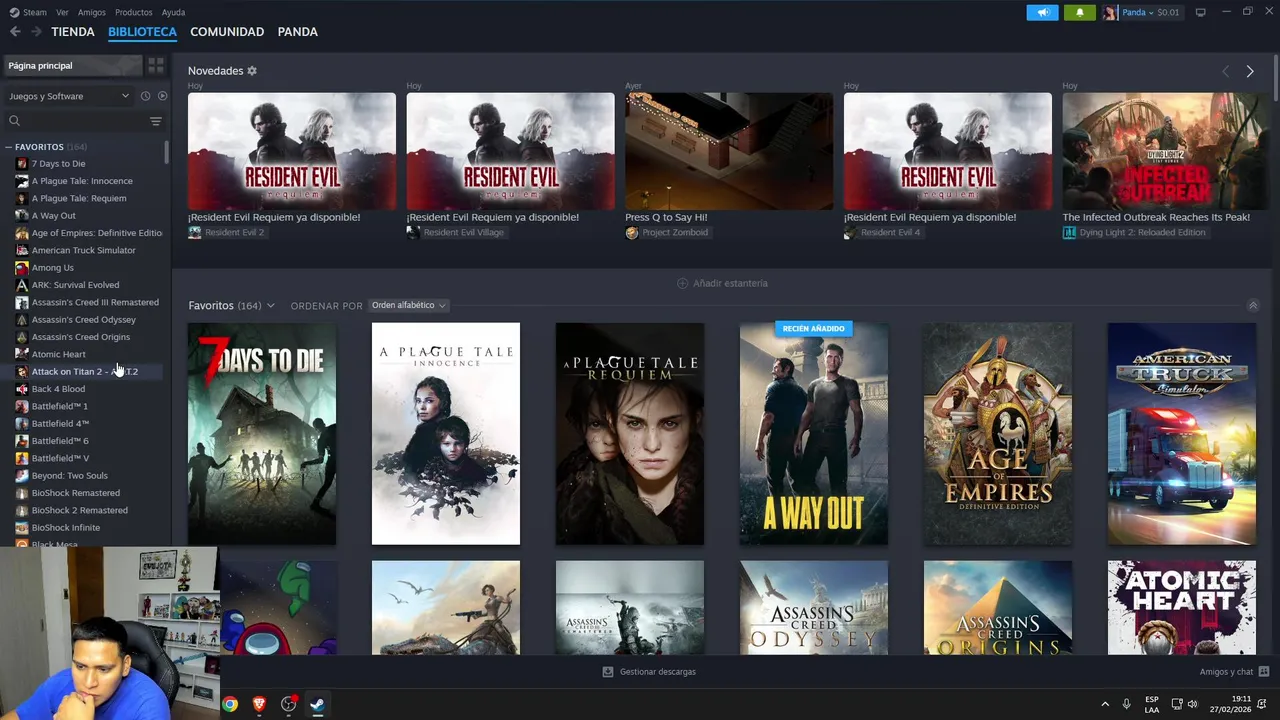Open Novedades settings gear
This screenshot has width=1280, height=720.
(x=252, y=71)
